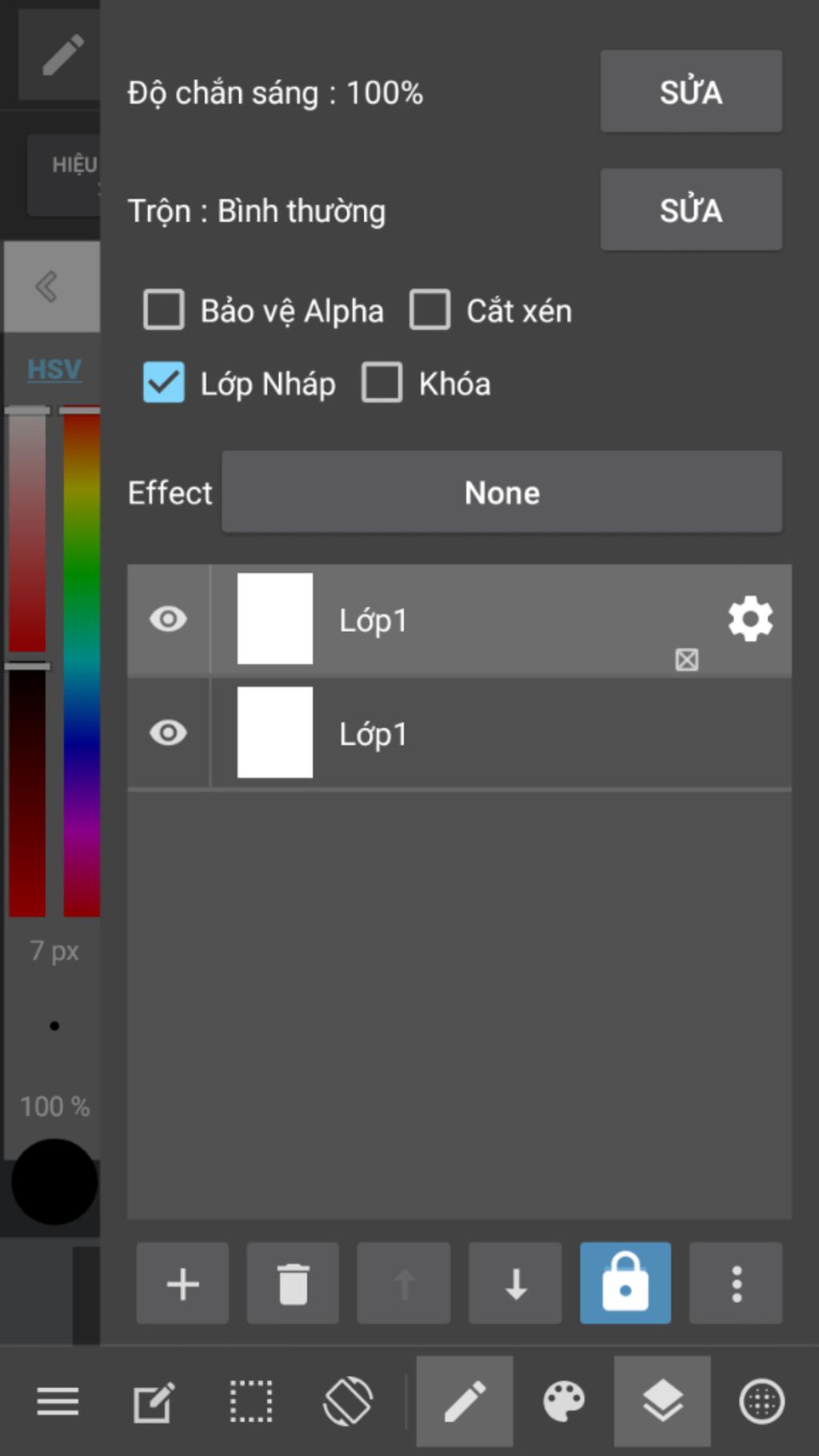Tap the canvas rotation icon
Viewport: 819px width, 1456px height.
point(348,1402)
